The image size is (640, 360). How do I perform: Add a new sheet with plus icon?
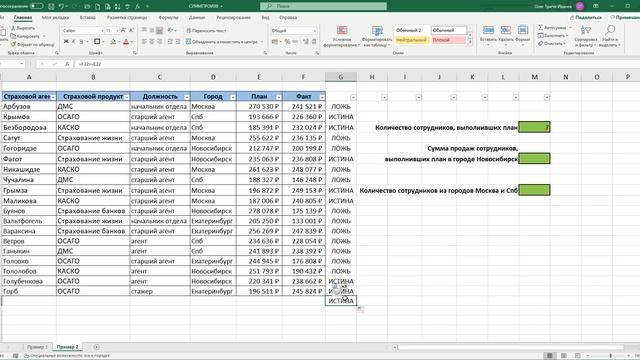click(x=96, y=347)
